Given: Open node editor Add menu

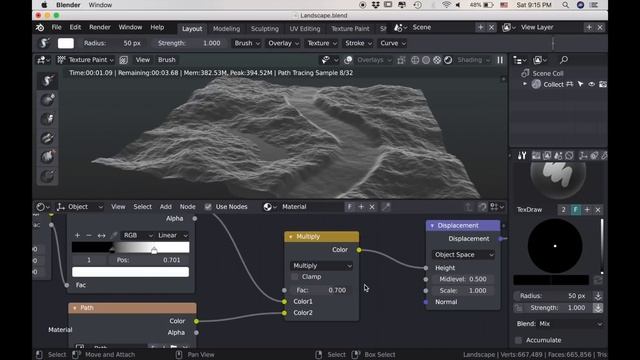Looking at the screenshot, I should point(165,207).
